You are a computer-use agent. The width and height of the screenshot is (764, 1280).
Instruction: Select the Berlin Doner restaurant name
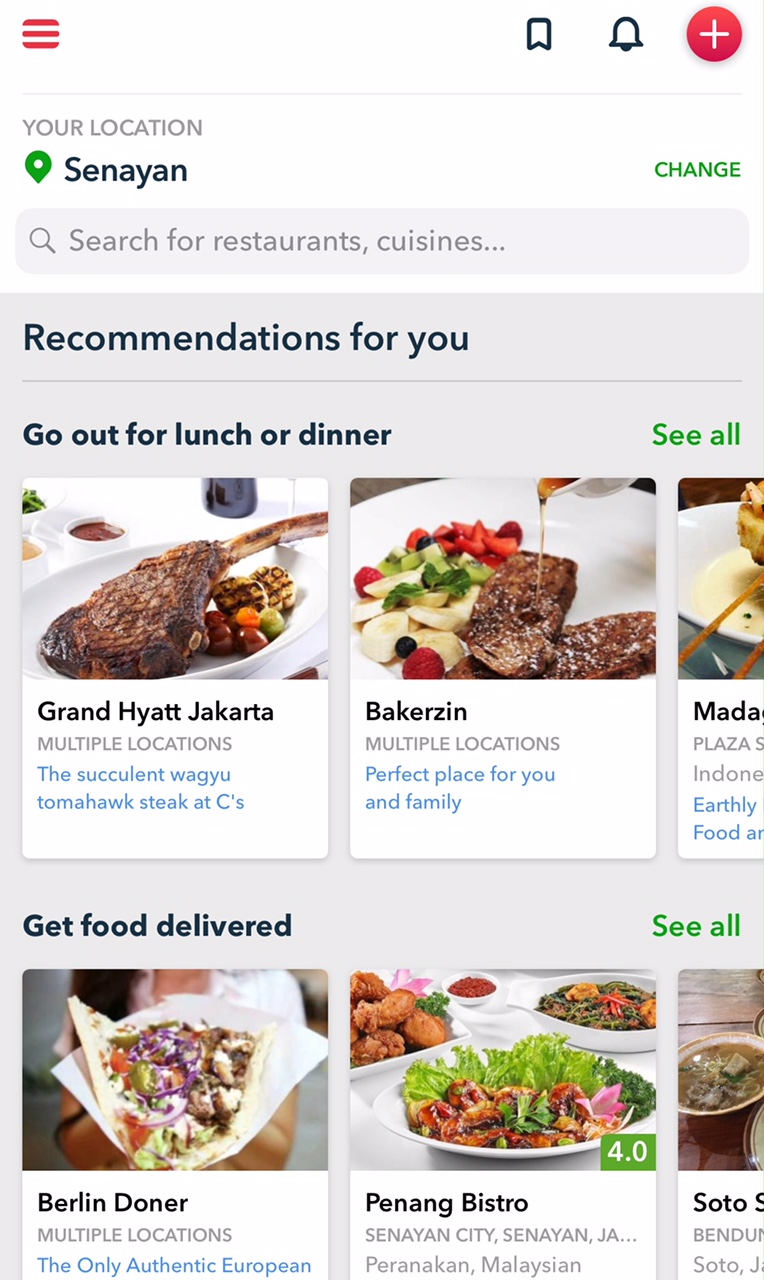[x=113, y=1203]
